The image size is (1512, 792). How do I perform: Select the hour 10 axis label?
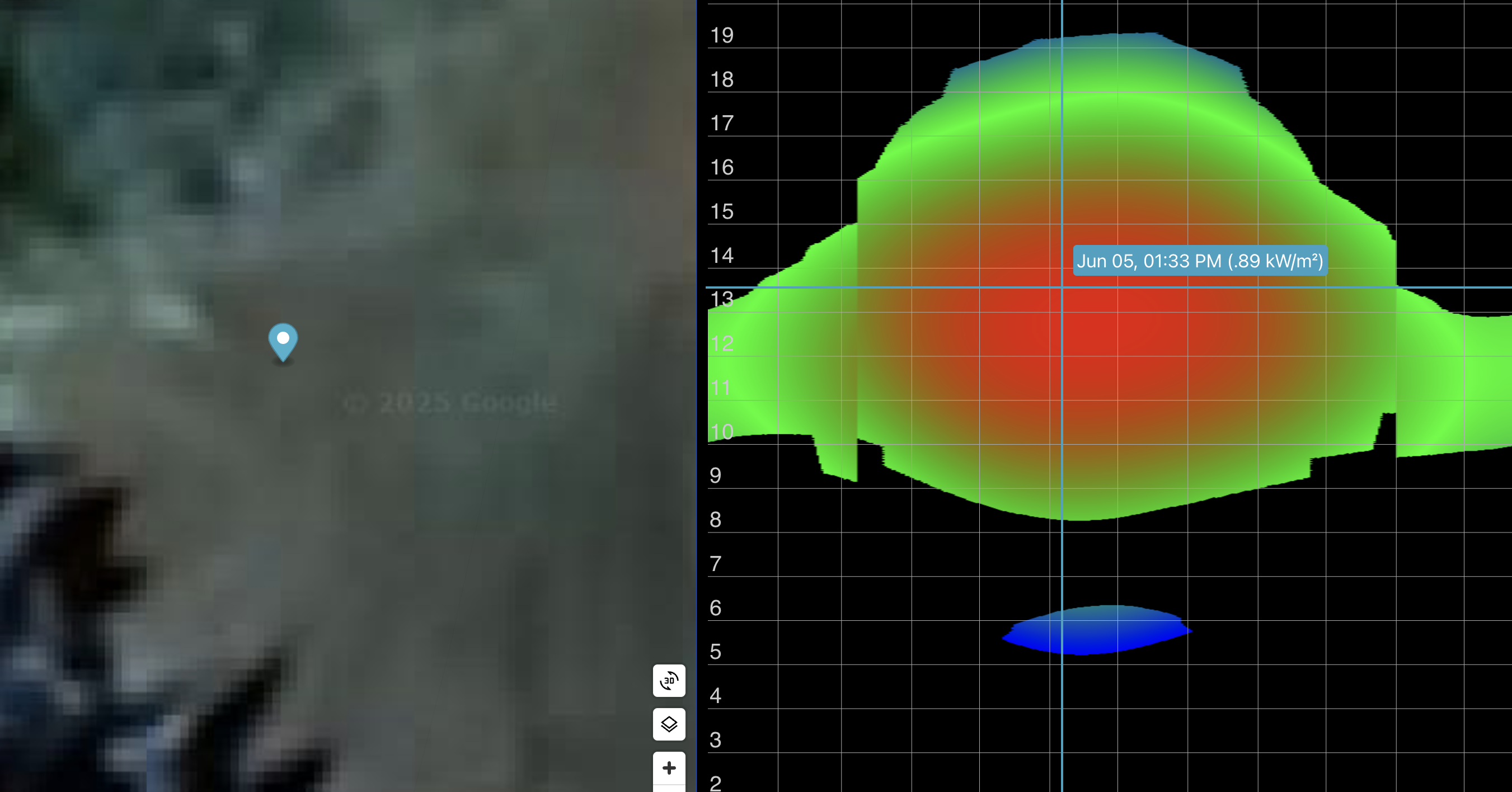click(x=722, y=432)
